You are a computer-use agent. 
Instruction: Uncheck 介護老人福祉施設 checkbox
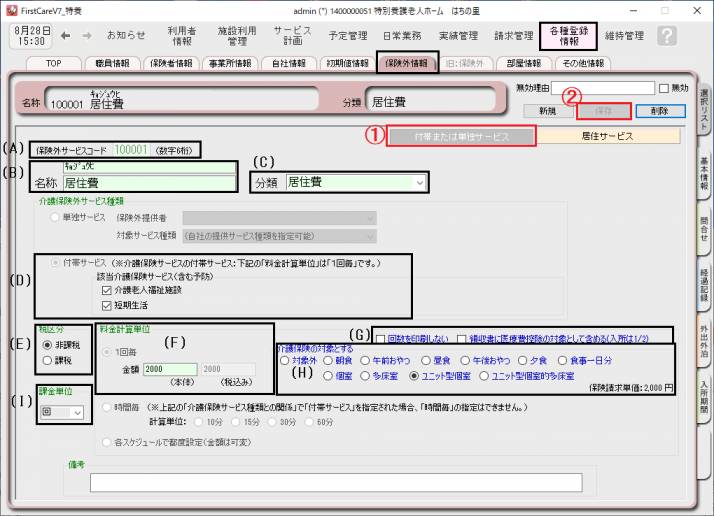(x=107, y=290)
